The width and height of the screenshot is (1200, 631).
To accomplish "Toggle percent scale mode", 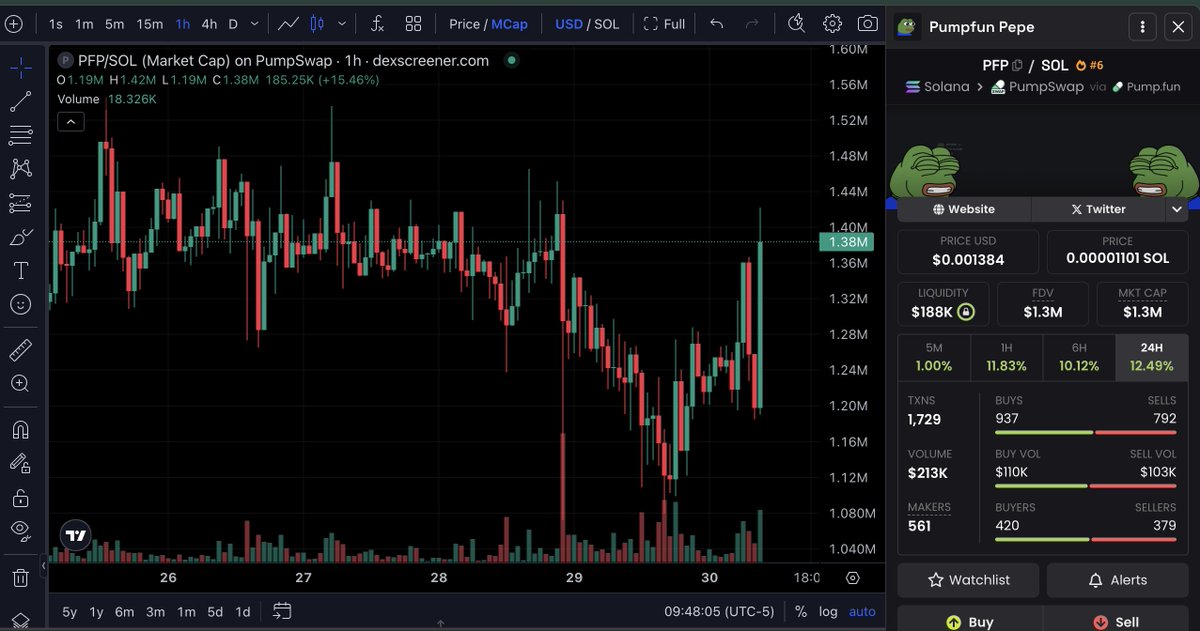I will click(801, 612).
